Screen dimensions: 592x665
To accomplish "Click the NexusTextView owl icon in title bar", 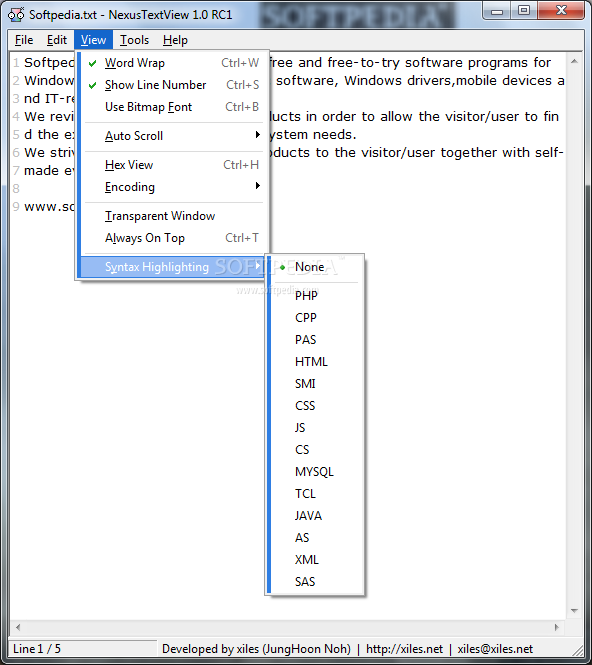I will pyautogui.click(x=16, y=15).
